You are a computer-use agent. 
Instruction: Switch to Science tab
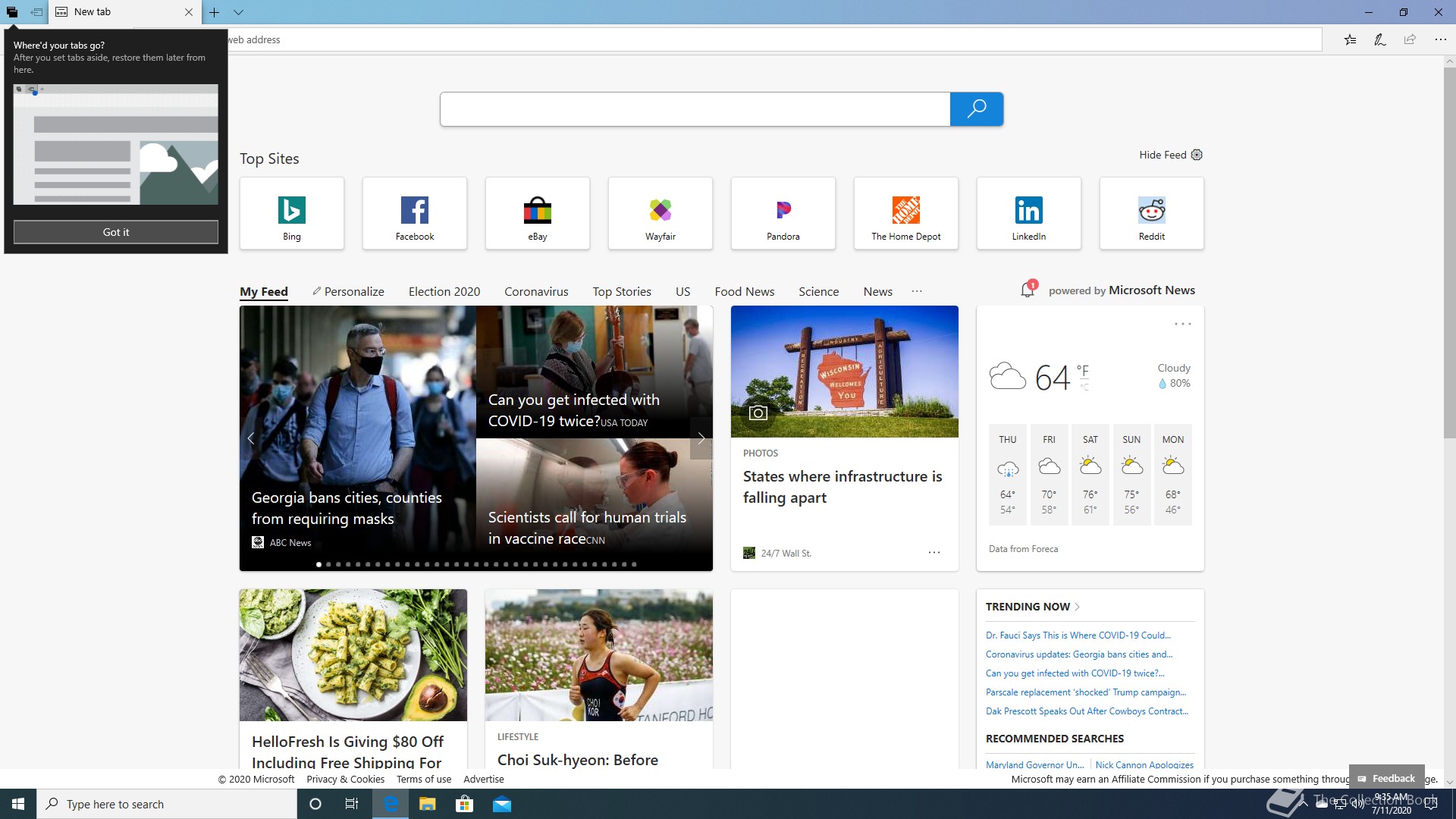pos(819,292)
